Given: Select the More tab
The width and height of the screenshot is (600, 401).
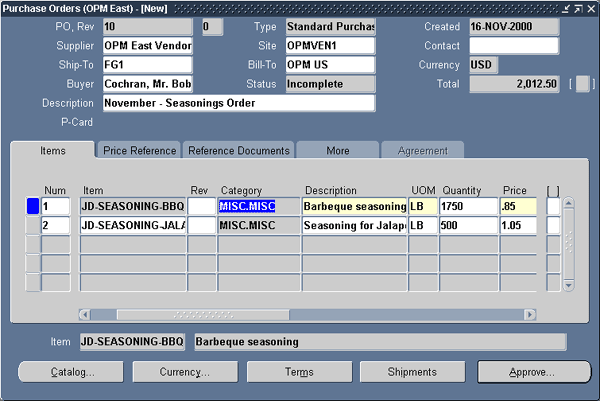Looking at the screenshot, I should (338, 150).
